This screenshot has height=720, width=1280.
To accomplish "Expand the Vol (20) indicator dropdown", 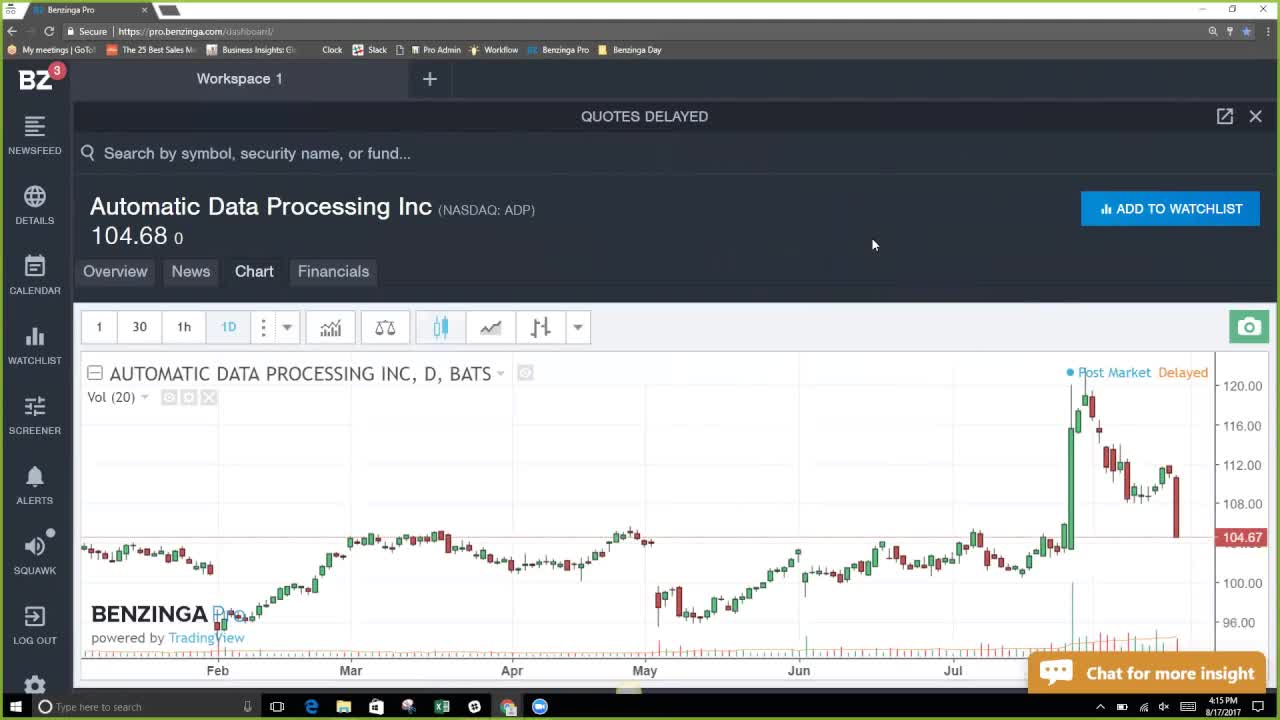I will tap(145, 397).
